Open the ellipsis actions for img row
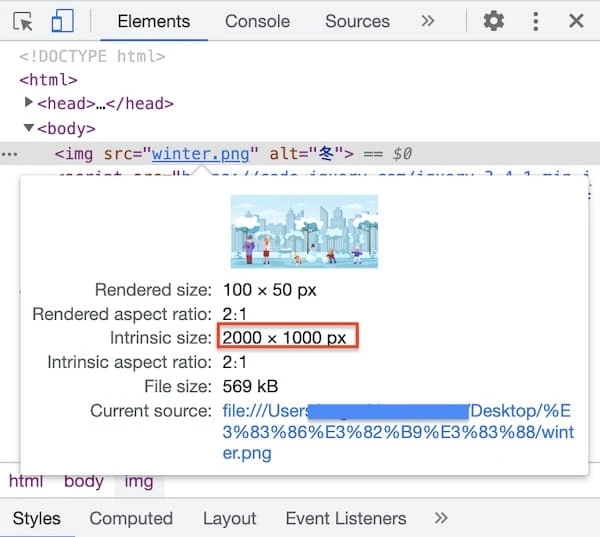The height and width of the screenshot is (537, 600). tap(9, 155)
